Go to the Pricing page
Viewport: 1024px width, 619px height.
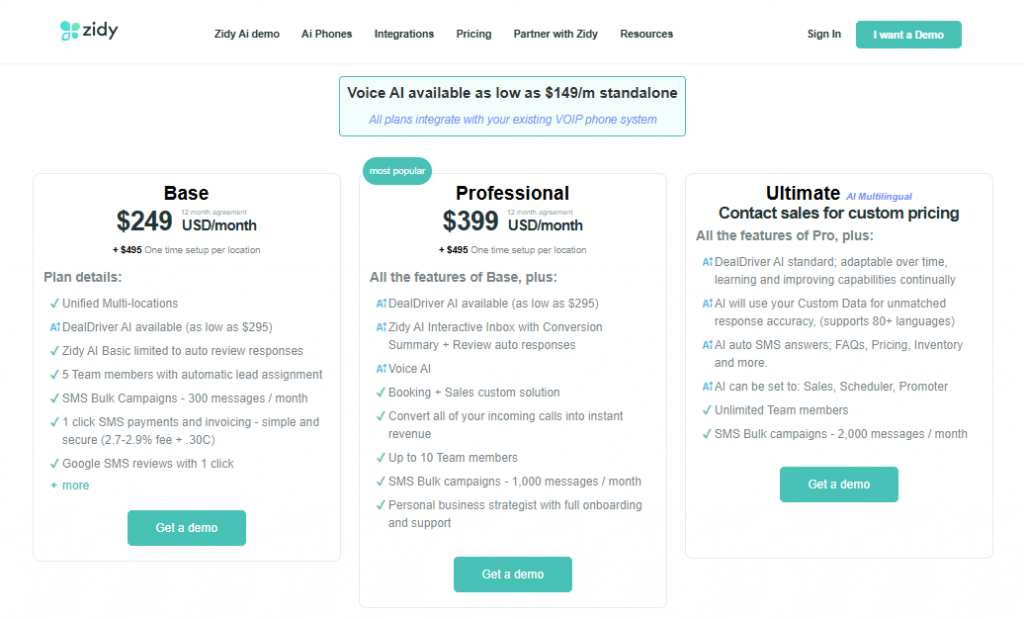pyautogui.click(x=473, y=34)
